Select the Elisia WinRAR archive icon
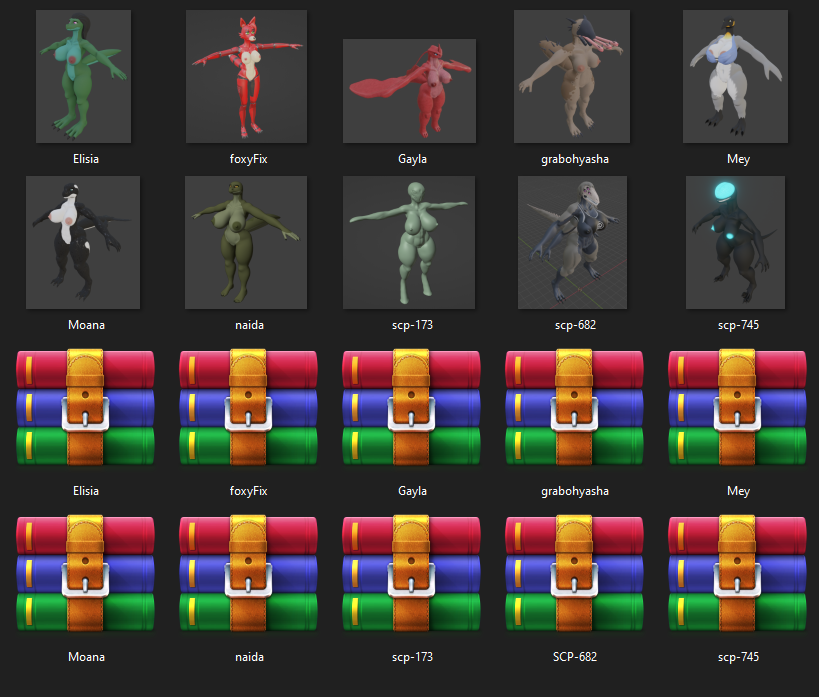Viewport: 819px width, 697px height. point(85,407)
